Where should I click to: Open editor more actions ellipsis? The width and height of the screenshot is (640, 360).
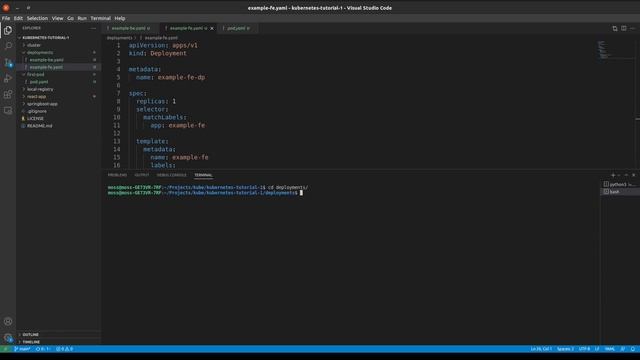(x=633, y=28)
